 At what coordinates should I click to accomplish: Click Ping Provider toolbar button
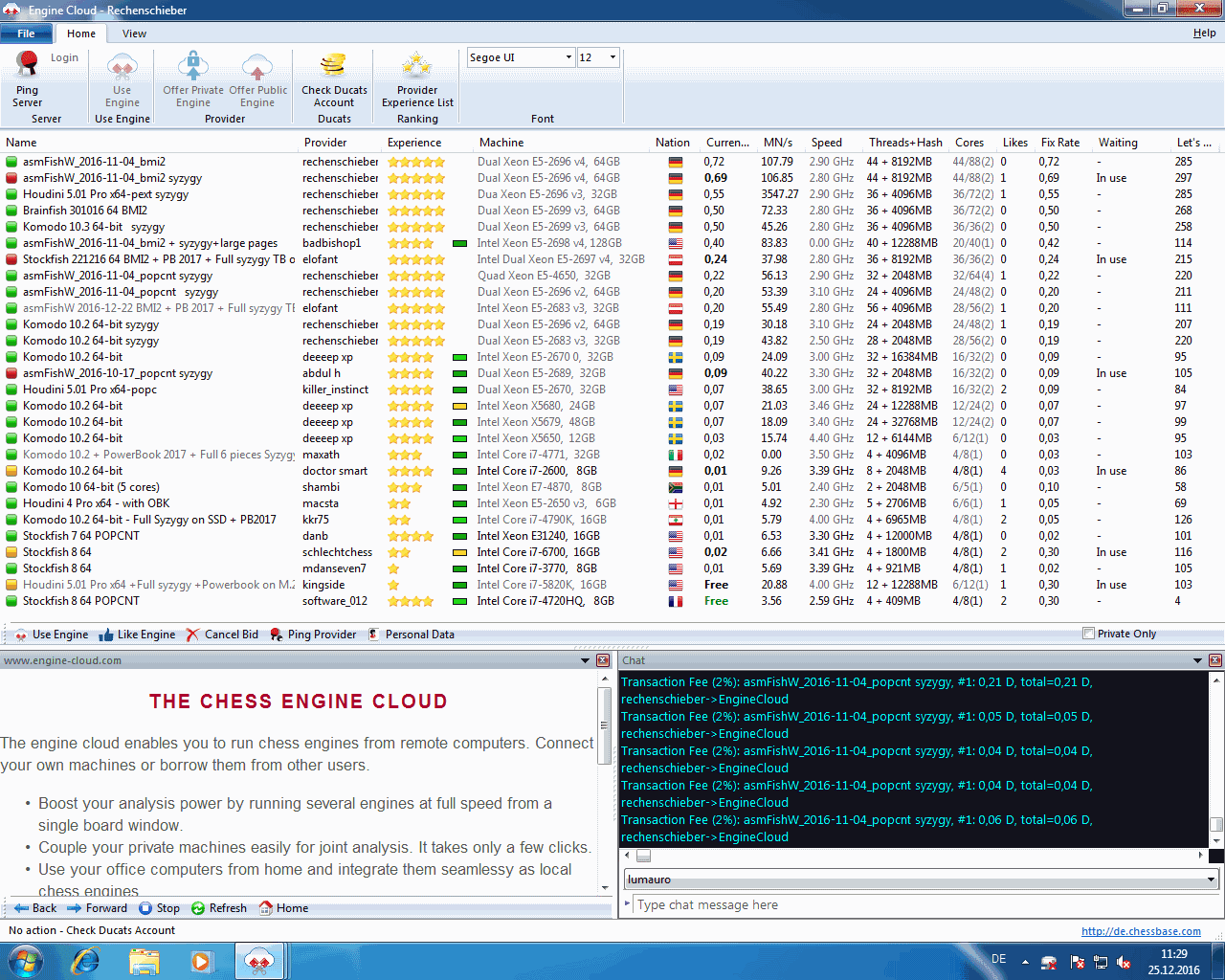[313, 635]
